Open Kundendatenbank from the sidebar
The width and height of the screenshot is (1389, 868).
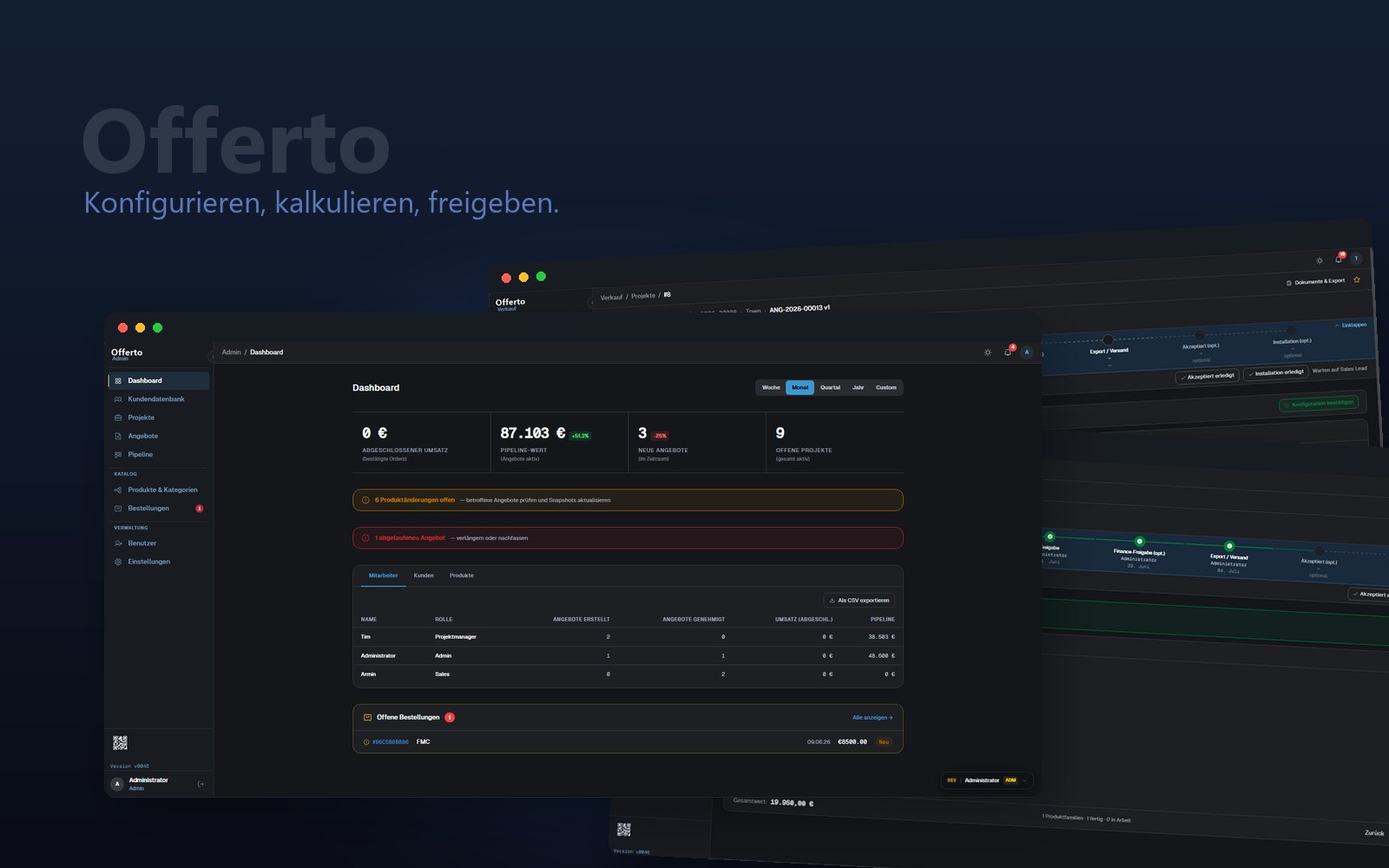[158, 399]
